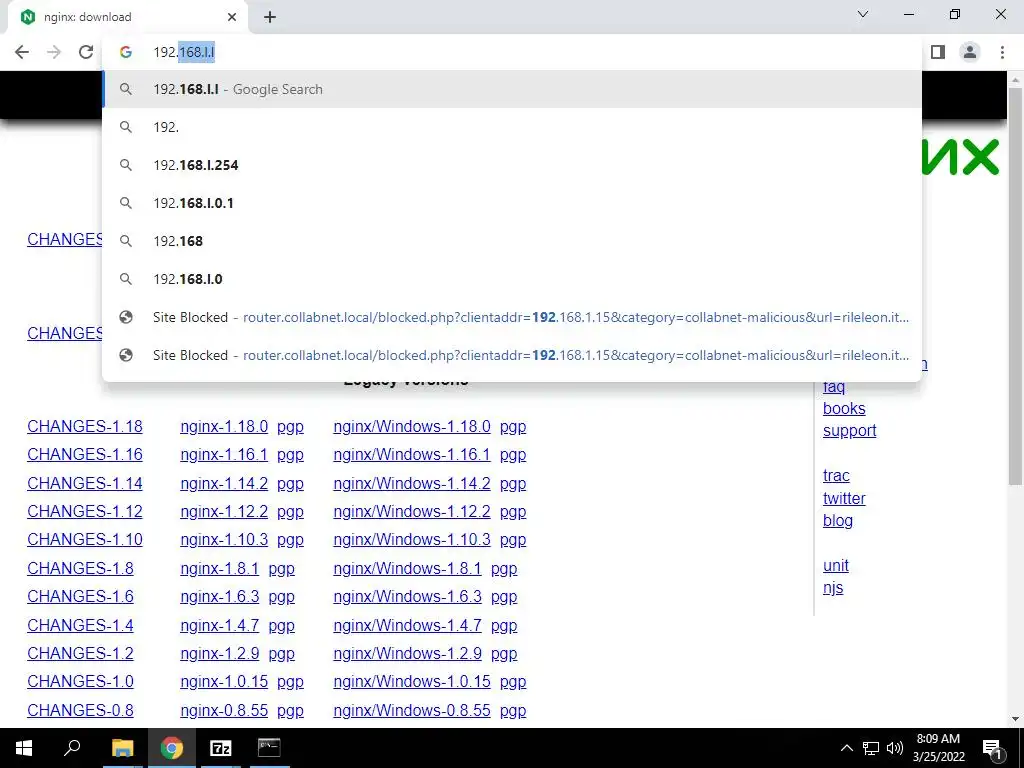Open 7-Zip from the taskbar
The width and height of the screenshot is (1024, 768).
click(x=220, y=748)
